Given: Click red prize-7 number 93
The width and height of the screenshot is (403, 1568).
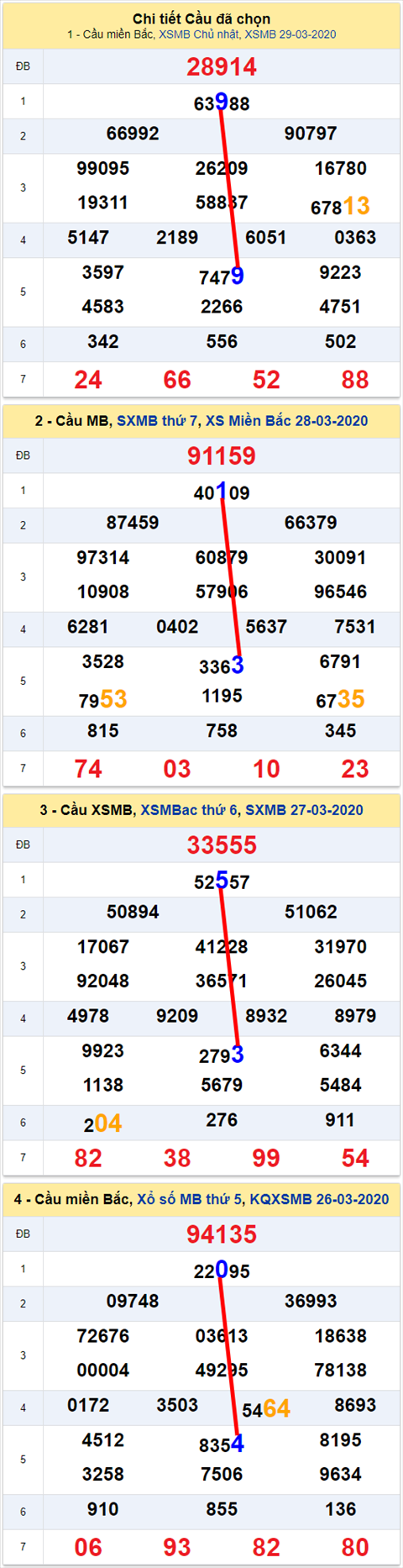Looking at the screenshot, I should tap(177, 1547).
